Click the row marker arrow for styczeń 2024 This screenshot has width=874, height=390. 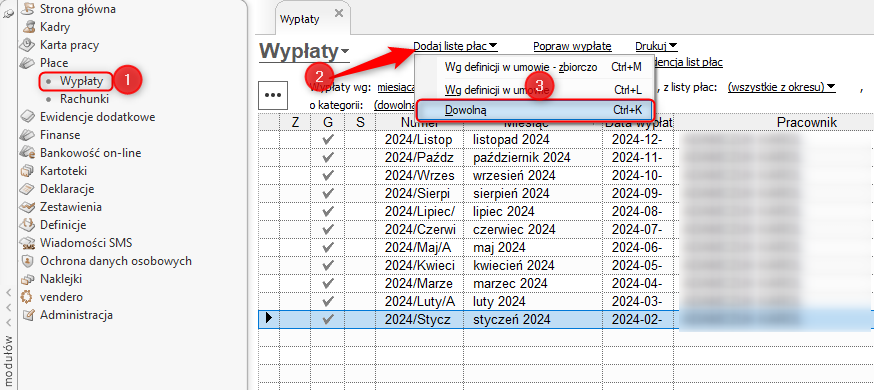[269, 319]
